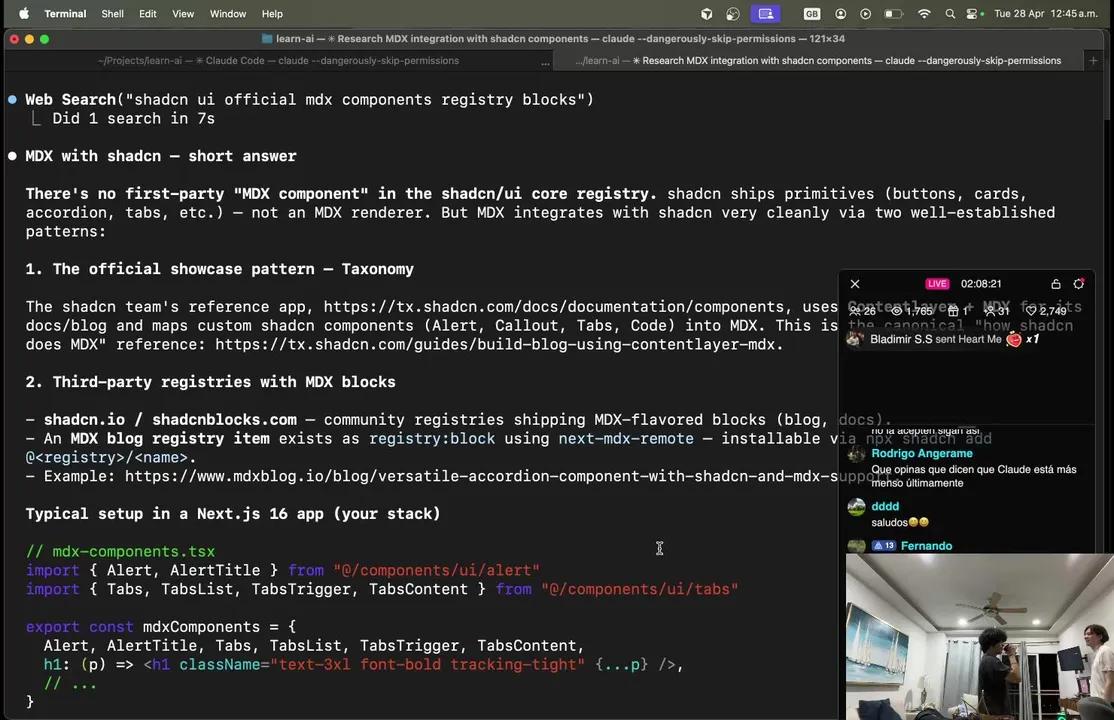Image resolution: width=1114 pixels, height=720 pixels.
Task: Click the 'export const mdxComponents' code line
Action: 161,627
